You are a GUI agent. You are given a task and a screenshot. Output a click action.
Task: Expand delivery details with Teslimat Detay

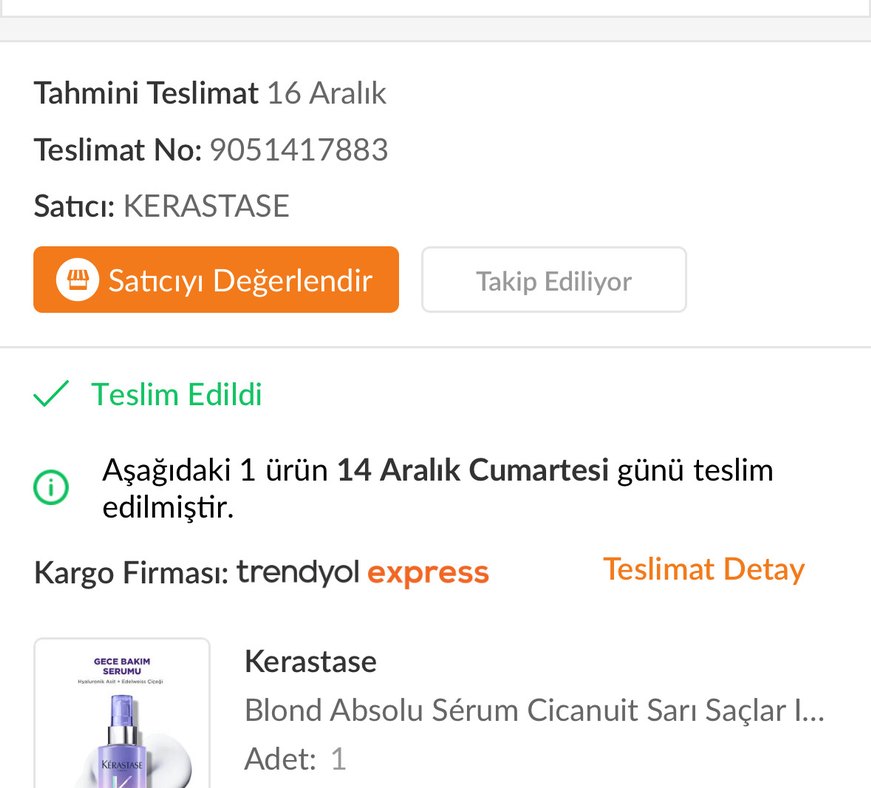(x=703, y=569)
